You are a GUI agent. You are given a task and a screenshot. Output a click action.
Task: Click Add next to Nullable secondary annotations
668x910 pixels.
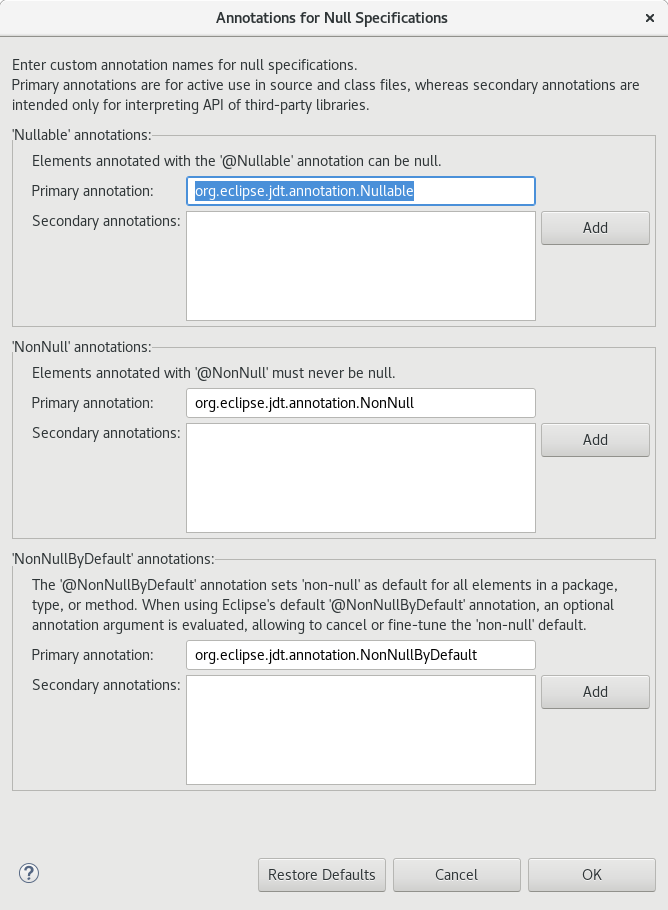[x=595, y=228]
